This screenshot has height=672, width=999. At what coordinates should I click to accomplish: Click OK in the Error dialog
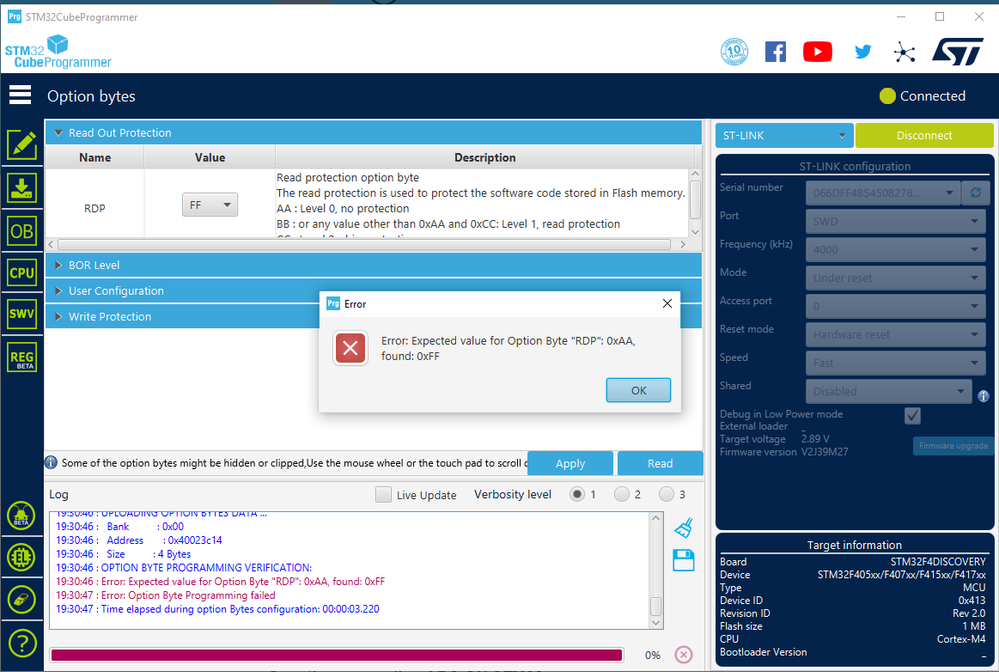click(638, 390)
